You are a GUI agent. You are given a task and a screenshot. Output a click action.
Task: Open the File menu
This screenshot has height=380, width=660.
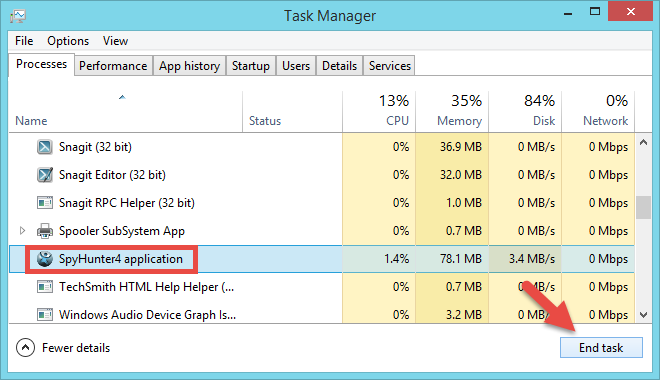click(24, 41)
